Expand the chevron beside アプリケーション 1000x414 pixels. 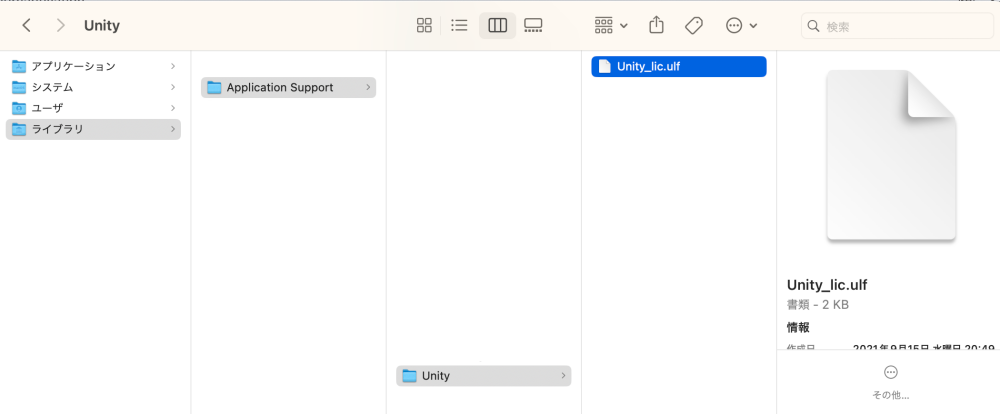[x=173, y=66]
